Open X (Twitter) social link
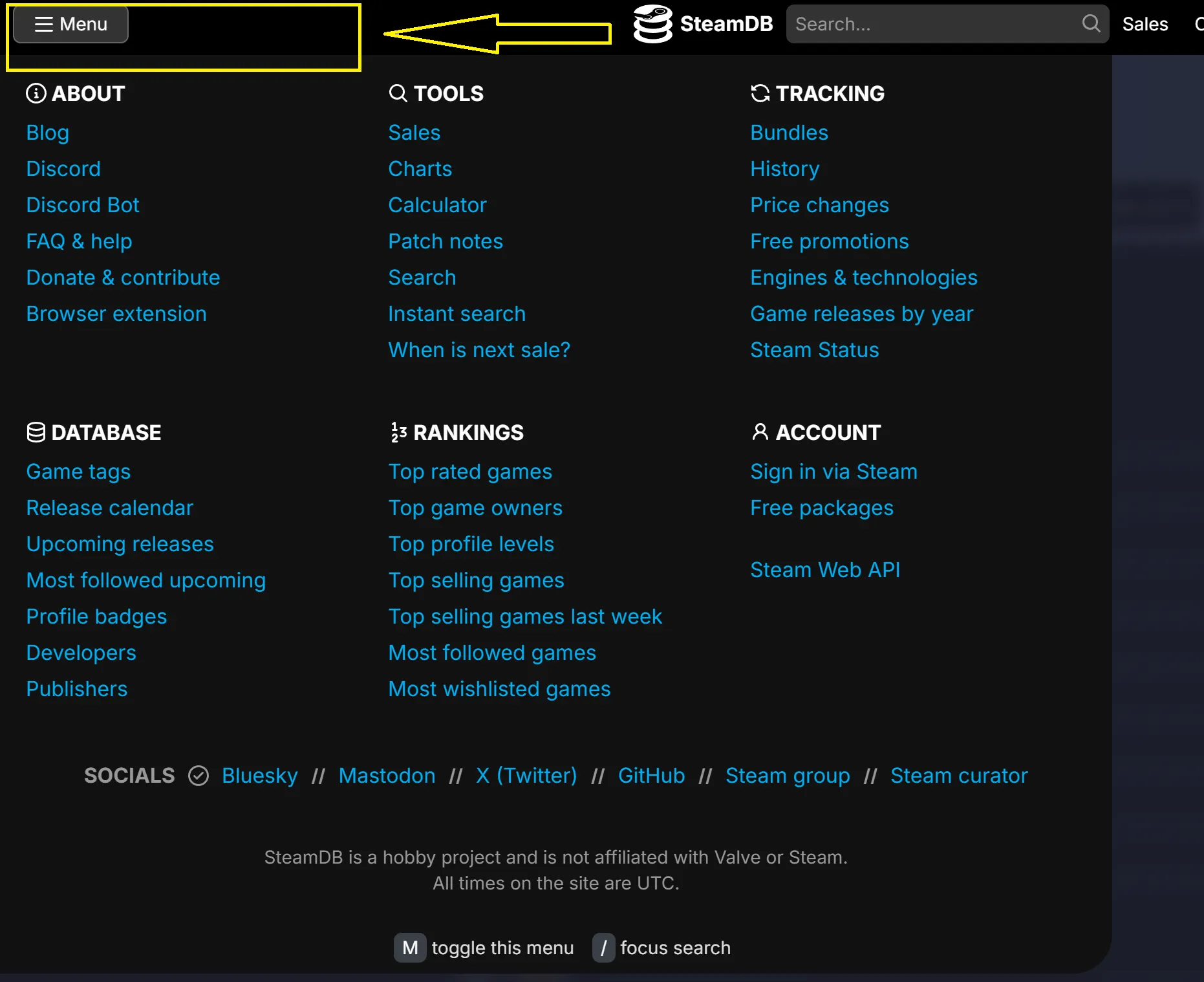Viewport: 1204px width, 982px height. tap(527, 776)
